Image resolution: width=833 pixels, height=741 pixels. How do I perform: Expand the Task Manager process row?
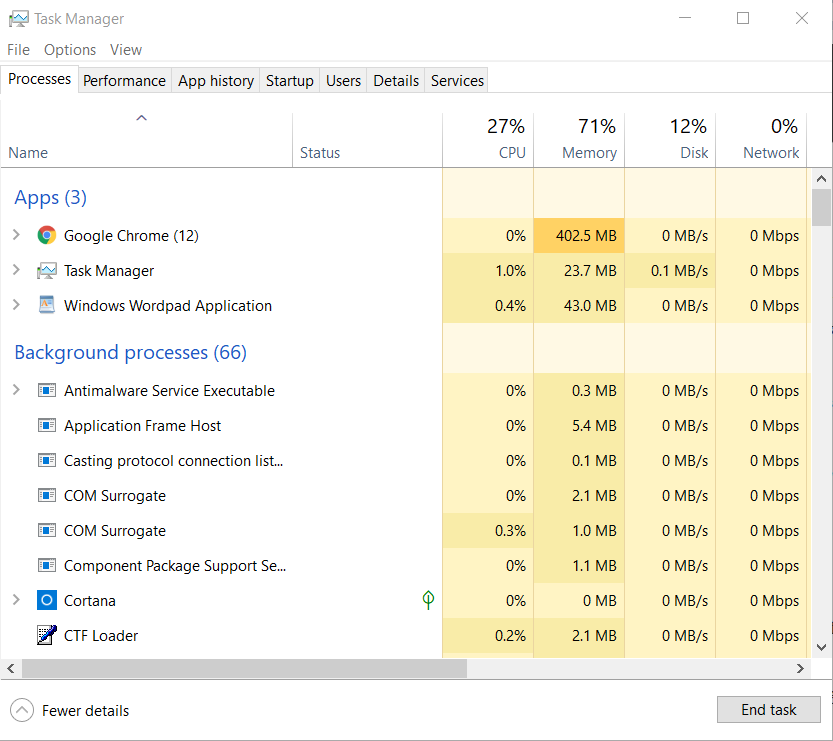click(16, 270)
